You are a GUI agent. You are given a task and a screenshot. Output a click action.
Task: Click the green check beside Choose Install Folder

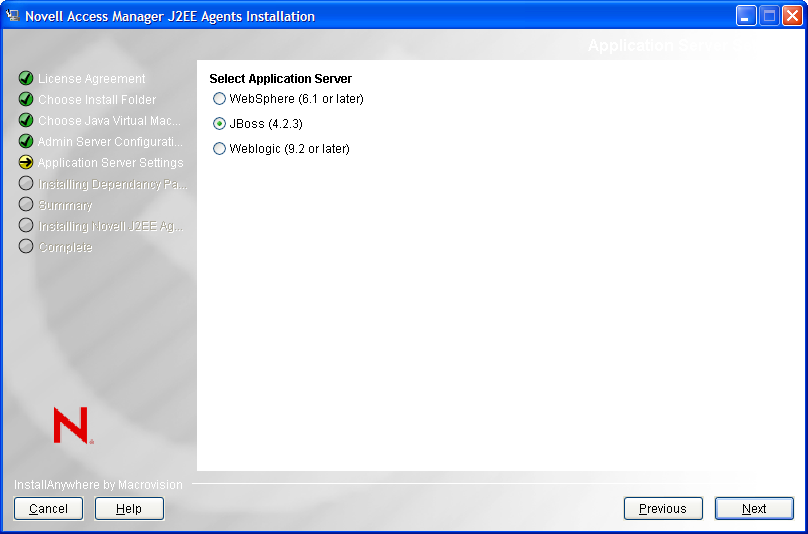(26, 99)
